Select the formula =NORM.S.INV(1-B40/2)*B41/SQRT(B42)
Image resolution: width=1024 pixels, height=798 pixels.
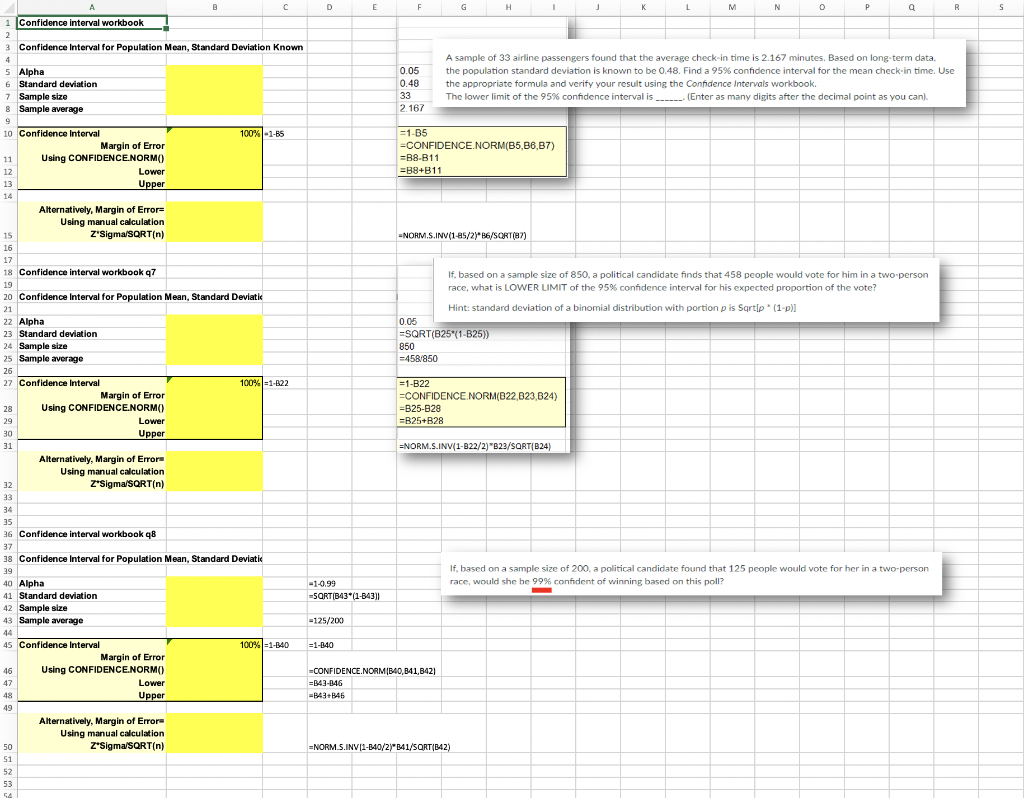pos(379,747)
